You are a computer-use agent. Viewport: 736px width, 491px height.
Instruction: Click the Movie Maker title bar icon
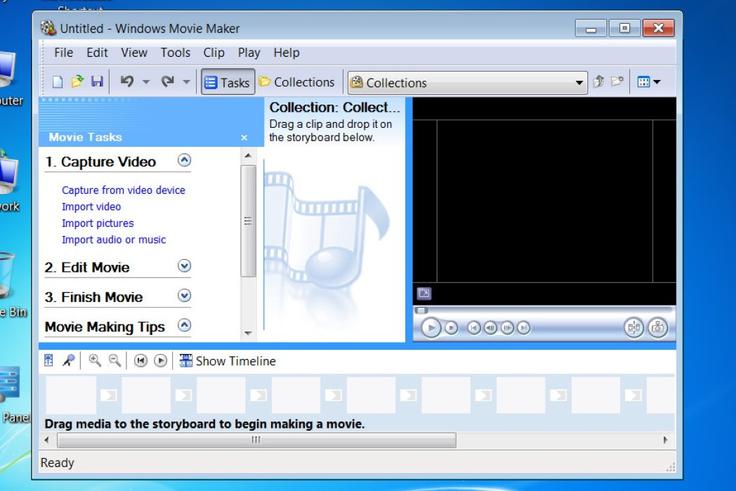click(48, 28)
